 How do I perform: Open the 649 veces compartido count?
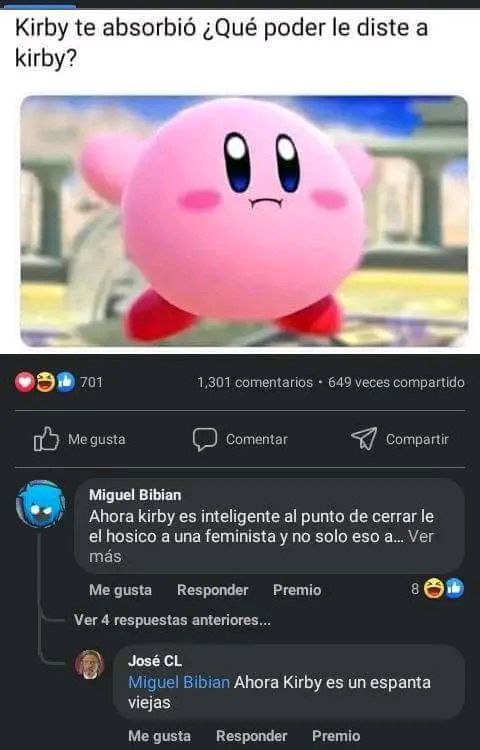click(396, 383)
